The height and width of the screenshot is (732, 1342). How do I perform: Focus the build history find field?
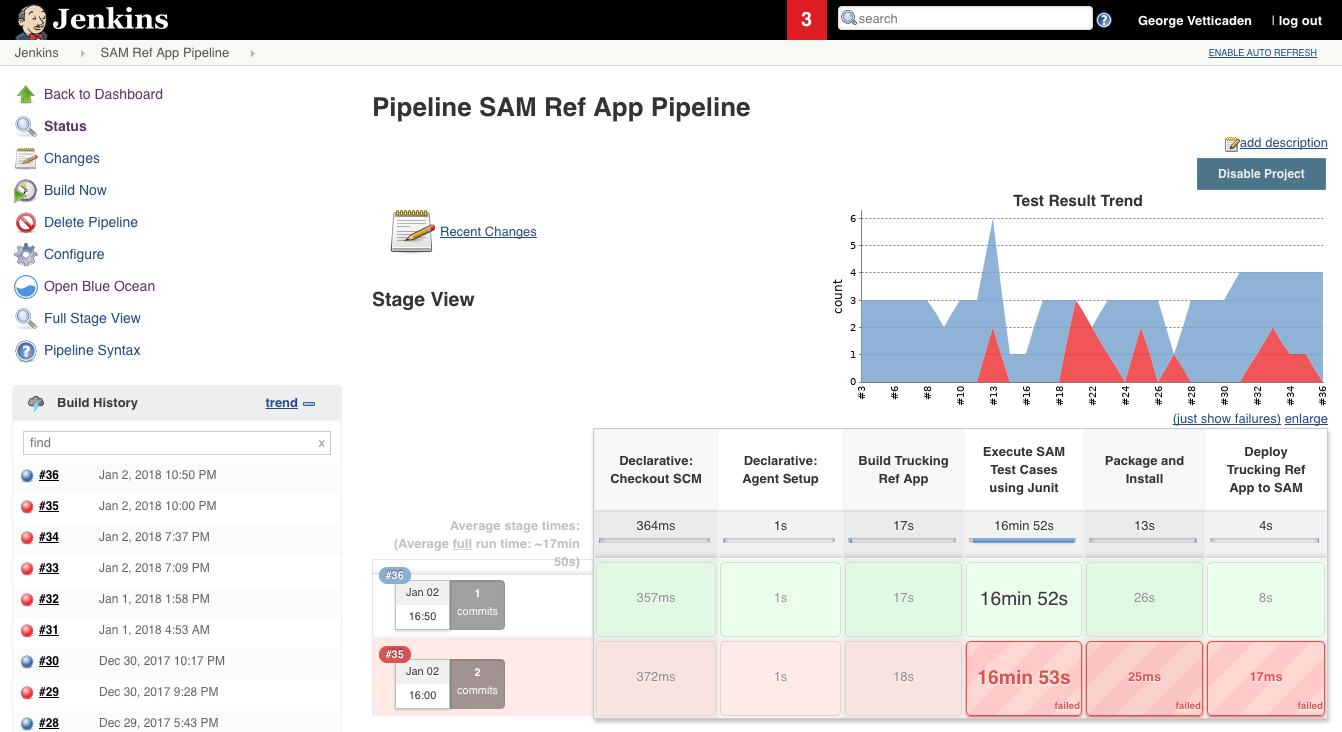click(x=176, y=443)
